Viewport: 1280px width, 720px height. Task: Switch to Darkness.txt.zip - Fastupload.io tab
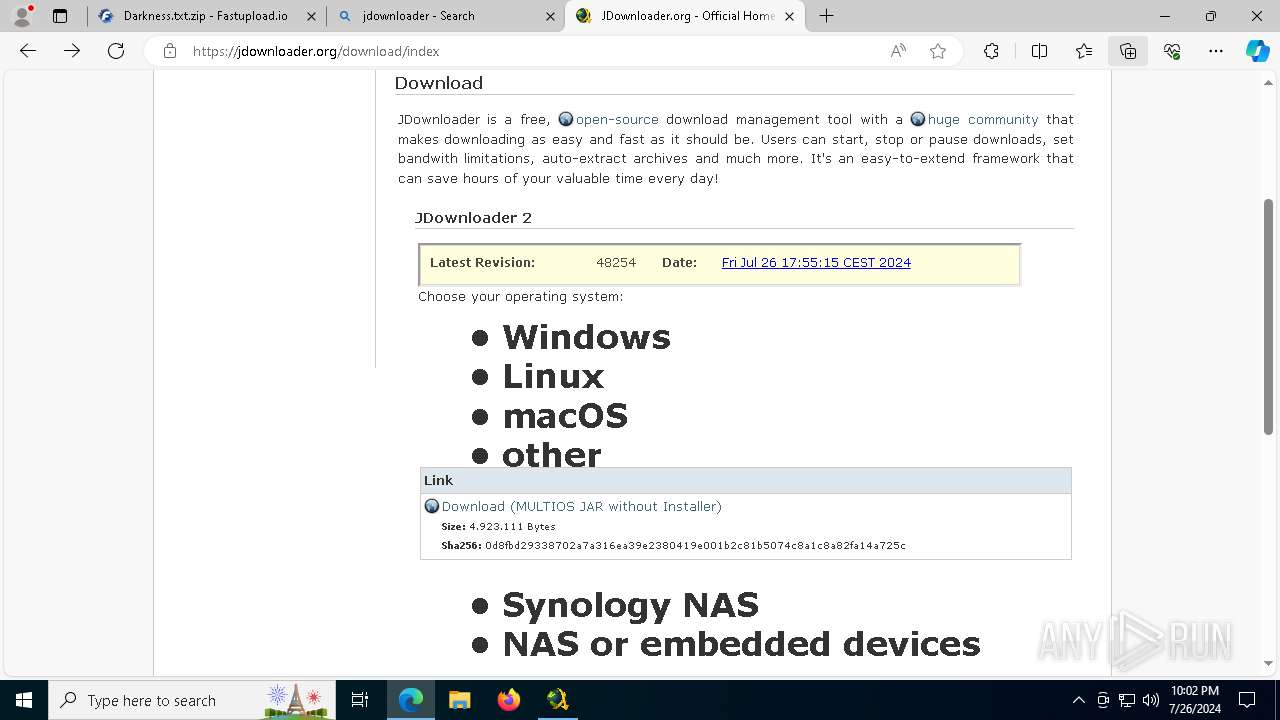207,16
